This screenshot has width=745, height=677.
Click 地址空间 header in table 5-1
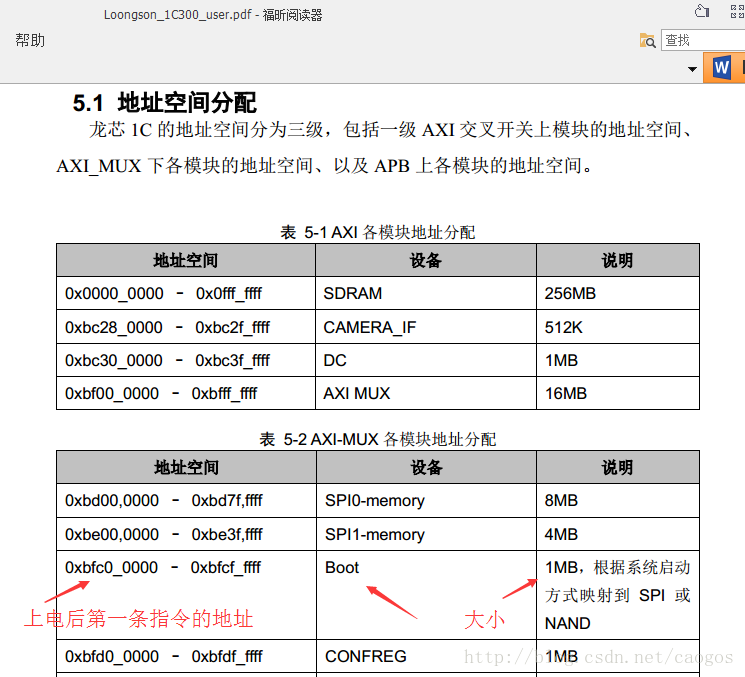(186, 260)
